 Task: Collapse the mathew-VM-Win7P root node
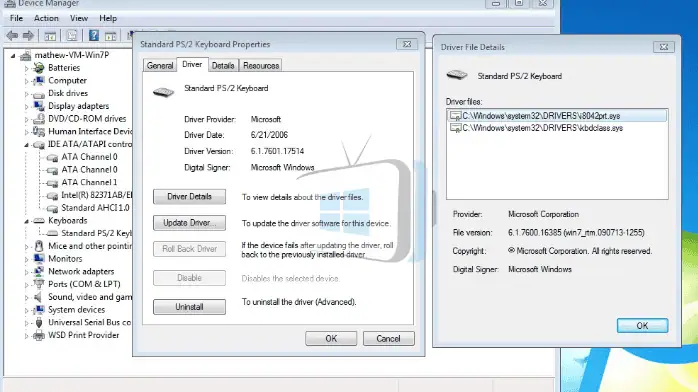click(x=13, y=56)
